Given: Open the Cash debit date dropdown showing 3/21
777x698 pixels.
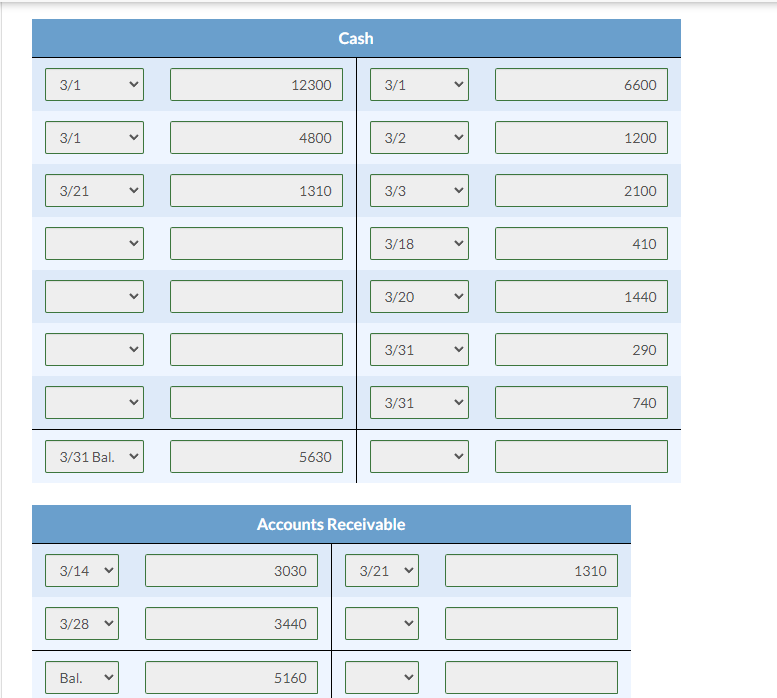Looking at the screenshot, I should 94,191.
